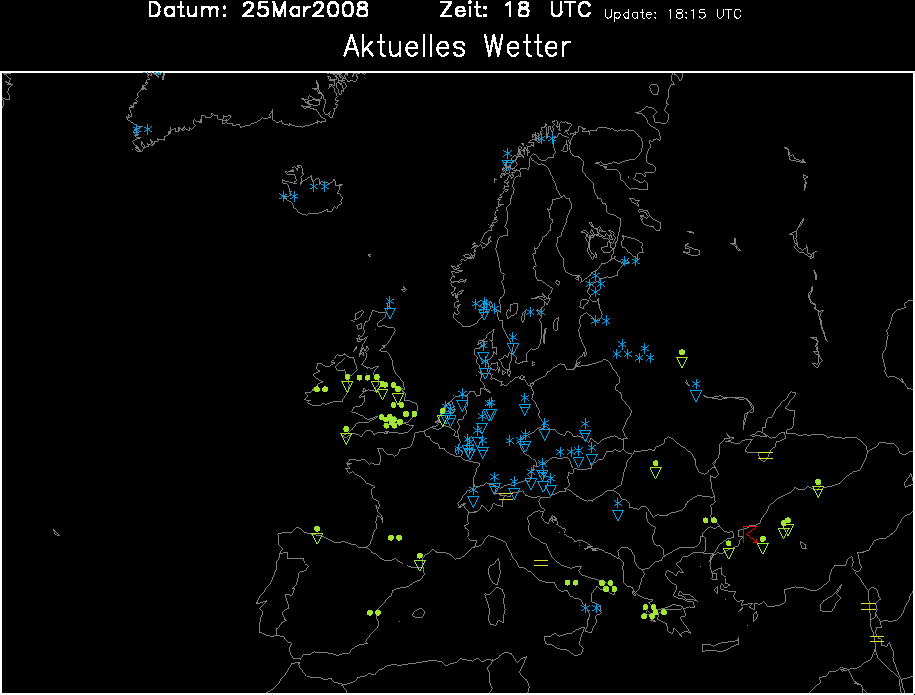Screen dimensions: 915x695
Task: Select the rain dots in southern Italy's heel
Action: pos(607,586)
